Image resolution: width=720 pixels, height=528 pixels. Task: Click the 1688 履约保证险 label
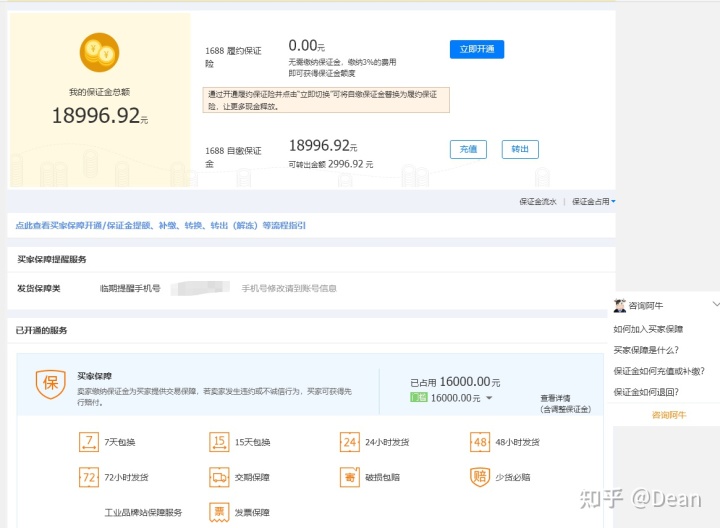[233, 57]
